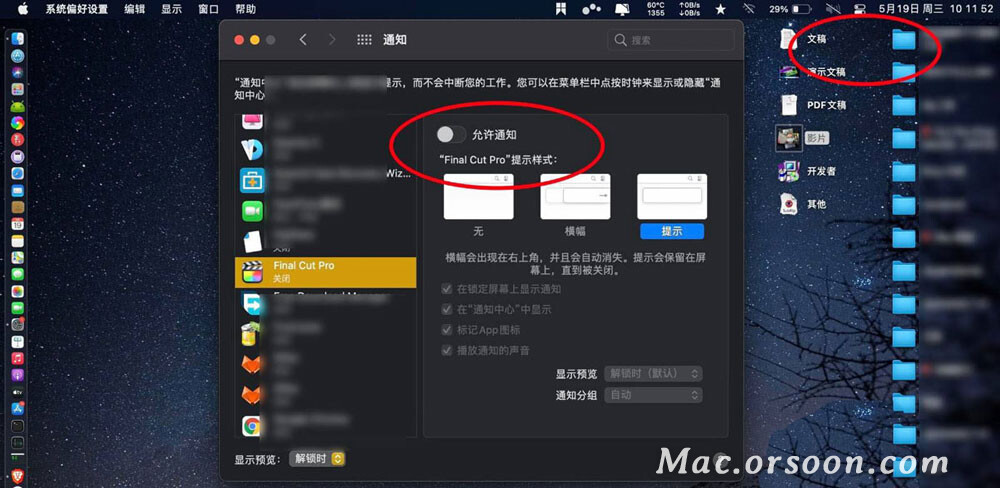
Task: Click the 60°C temperature menu bar readout
Action: [x=656, y=9]
